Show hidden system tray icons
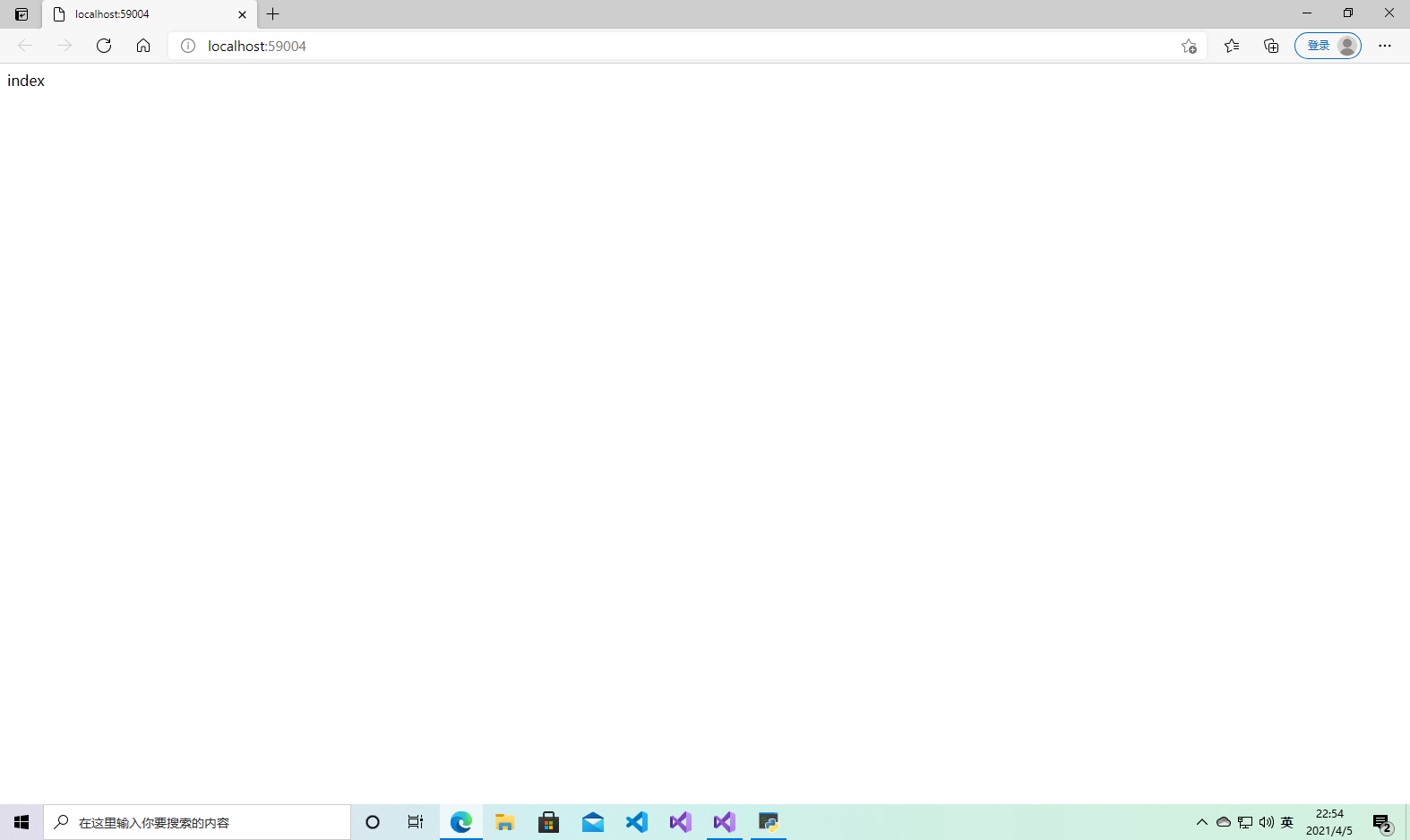The image size is (1410, 840). point(1202,822)
